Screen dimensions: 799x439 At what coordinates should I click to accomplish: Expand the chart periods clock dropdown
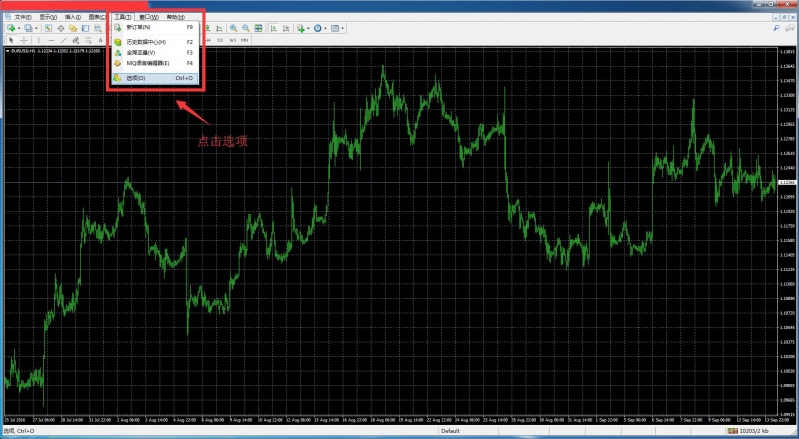tap(326, 28)
